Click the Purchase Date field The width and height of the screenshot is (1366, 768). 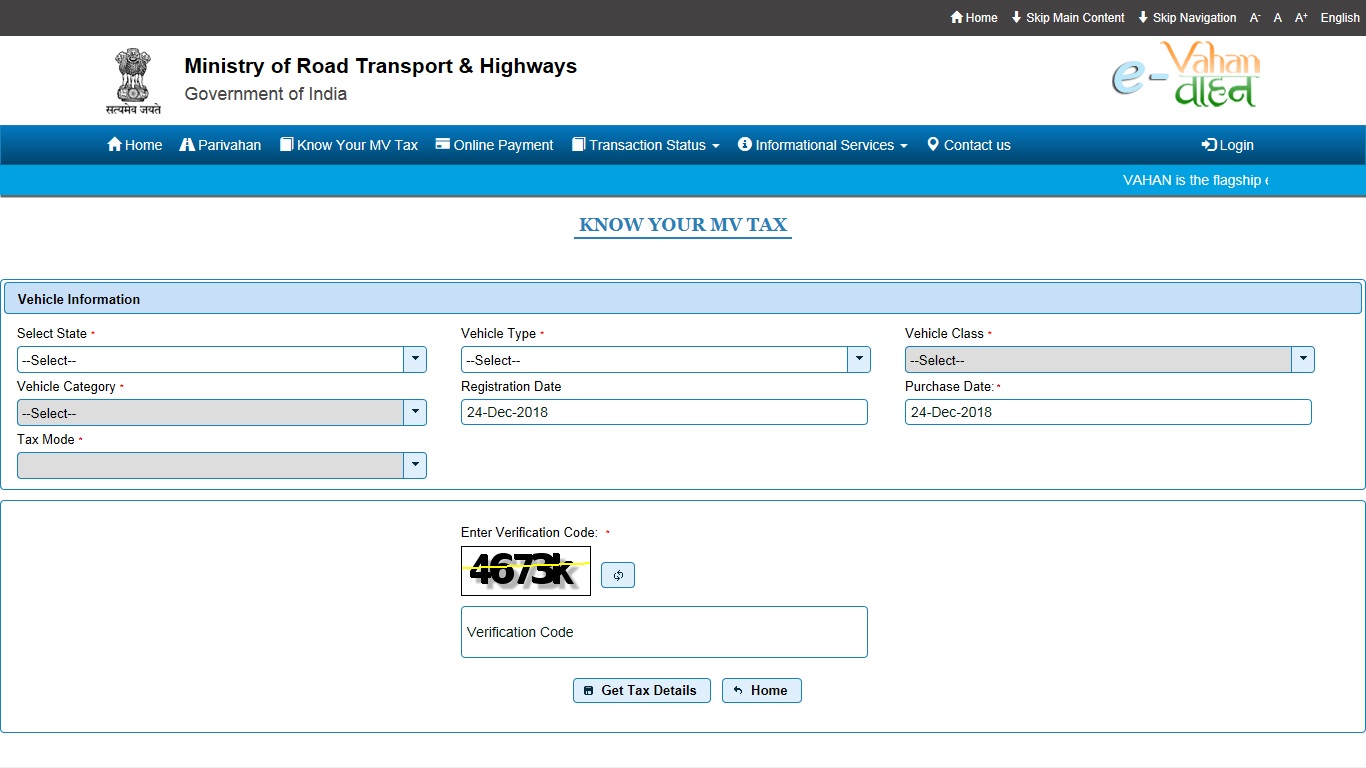coord(1107,412)
